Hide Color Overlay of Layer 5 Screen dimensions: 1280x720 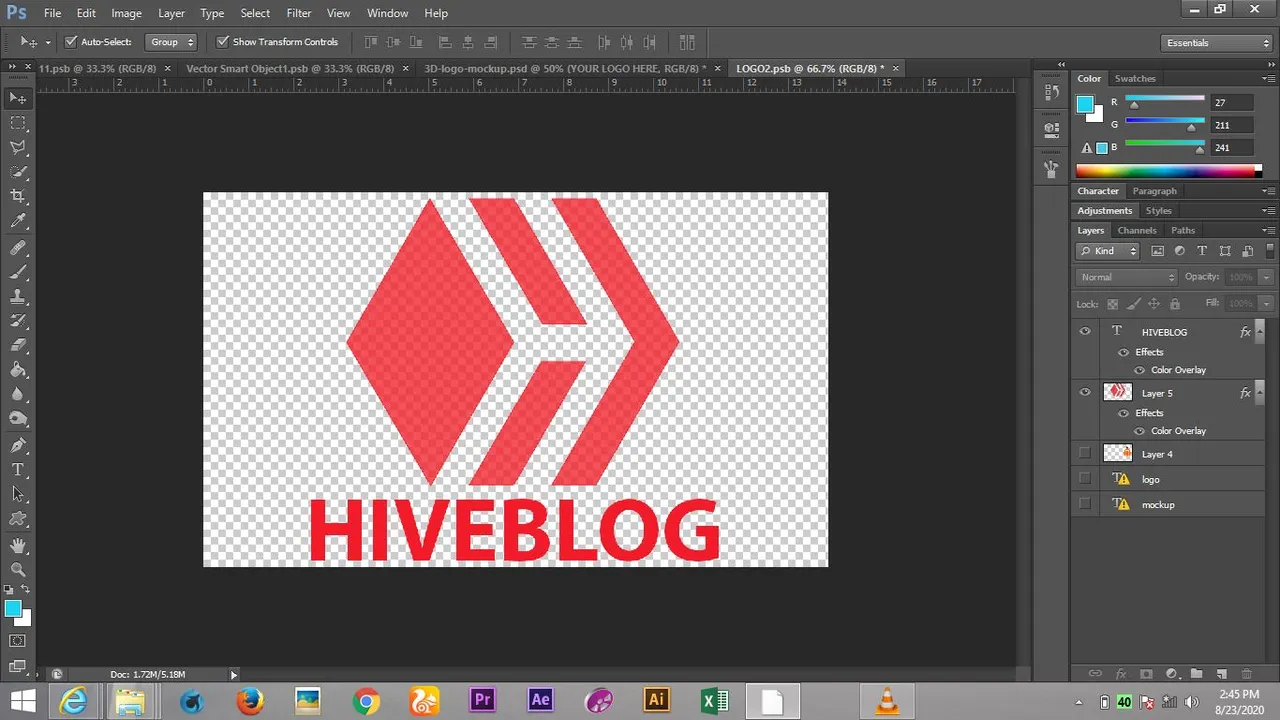[1139, 431]
